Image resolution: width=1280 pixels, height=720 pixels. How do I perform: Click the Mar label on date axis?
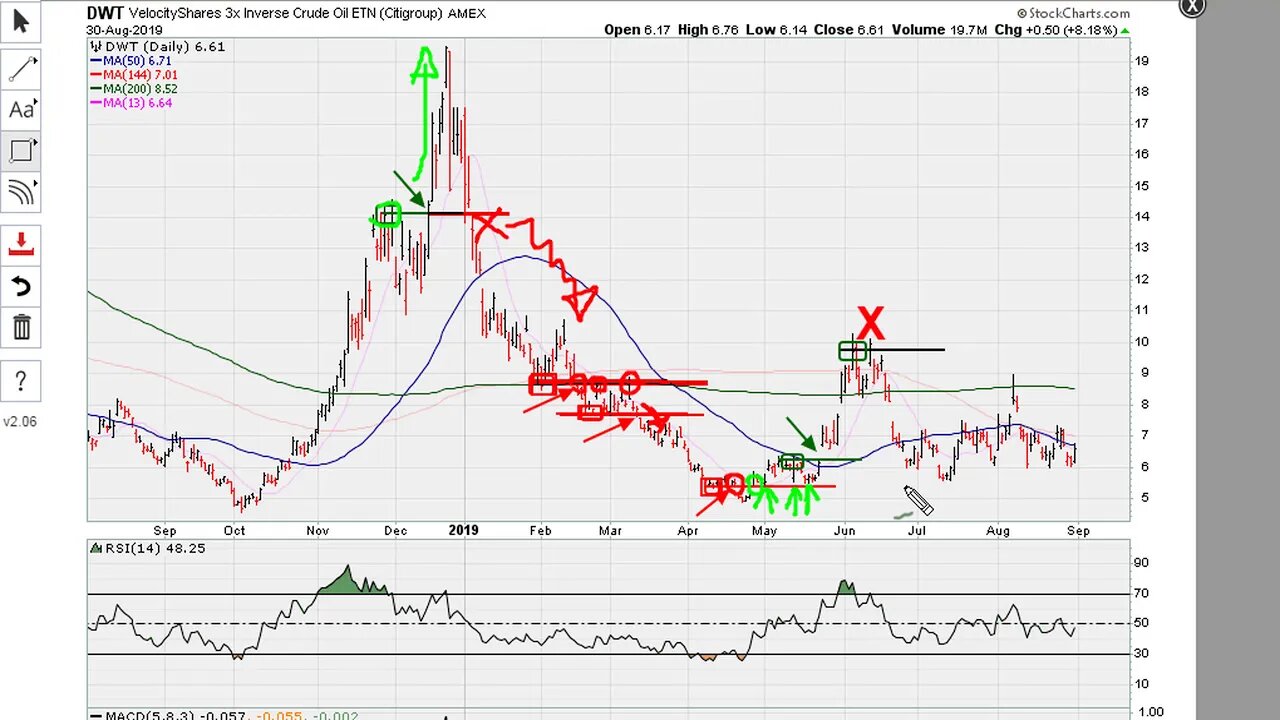[610, 530]
